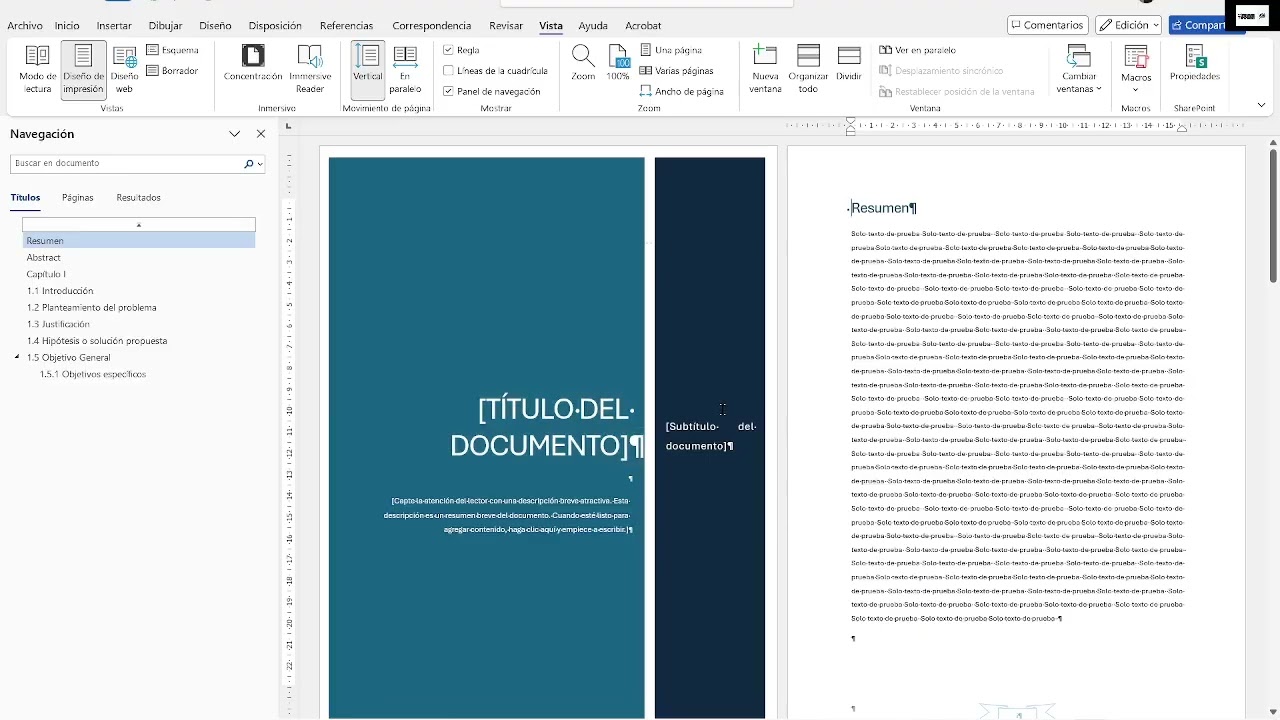Choose Varias páginas zoom
The width and height of the screenshot is (1280, 720).
point(677,71)
